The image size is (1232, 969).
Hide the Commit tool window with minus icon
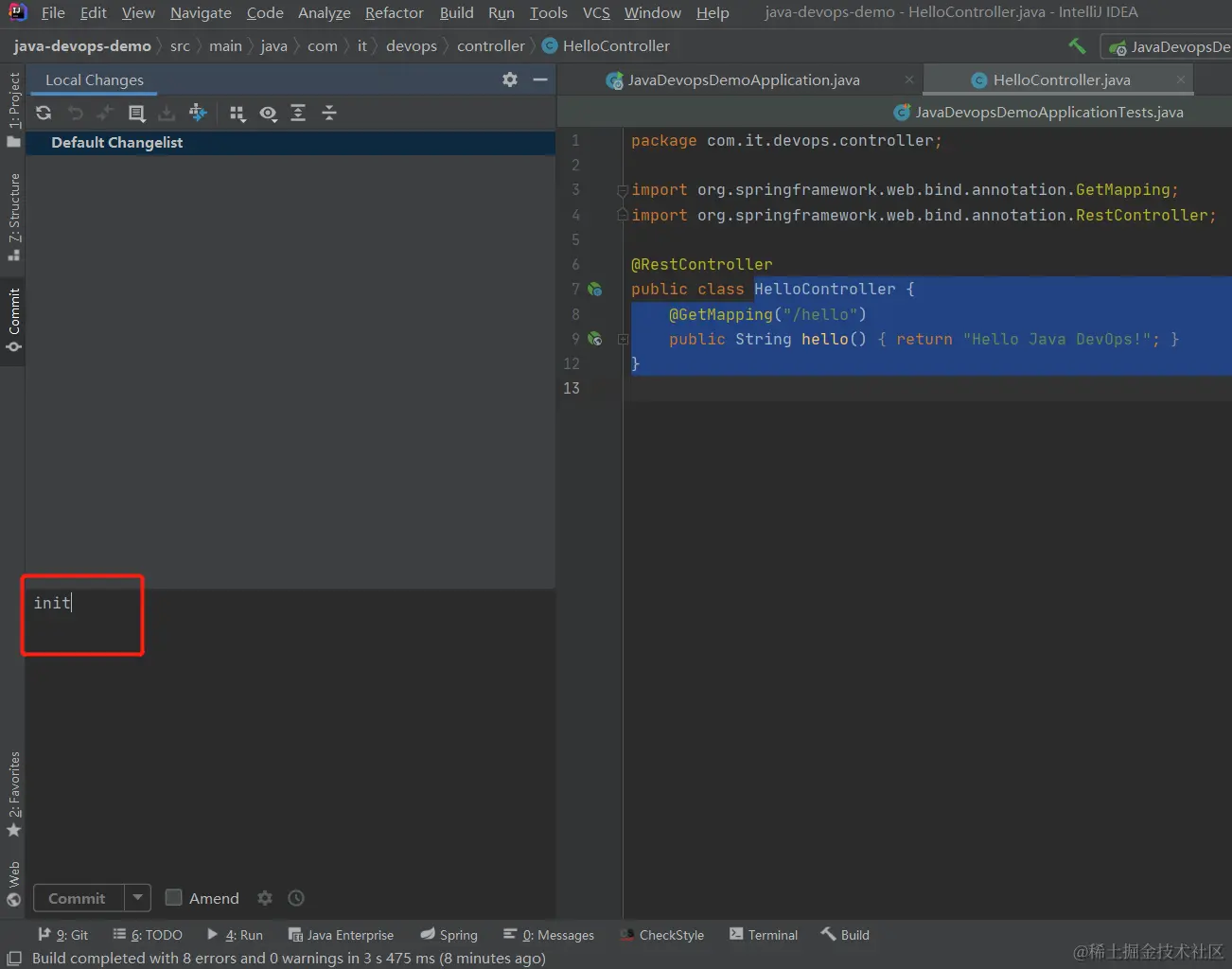tap(540, 79)
